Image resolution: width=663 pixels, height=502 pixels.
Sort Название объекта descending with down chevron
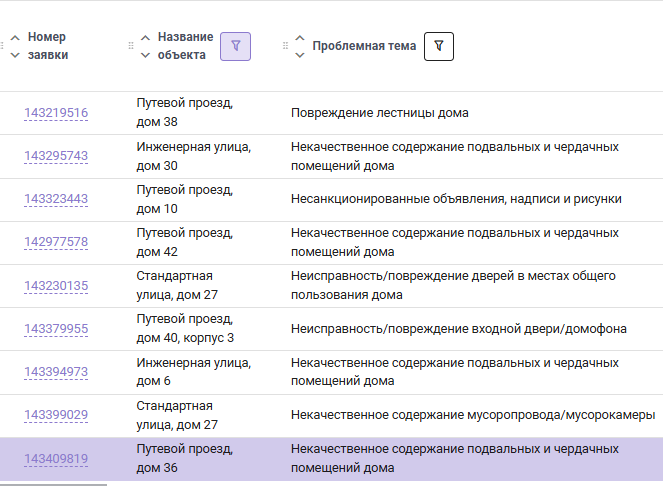click(145, 55)
